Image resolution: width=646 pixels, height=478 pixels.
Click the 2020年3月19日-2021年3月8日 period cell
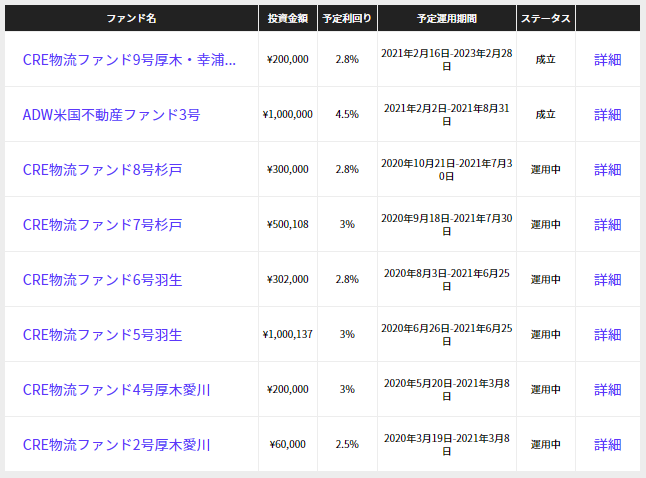pyautogui.click(x=447, y=444)
